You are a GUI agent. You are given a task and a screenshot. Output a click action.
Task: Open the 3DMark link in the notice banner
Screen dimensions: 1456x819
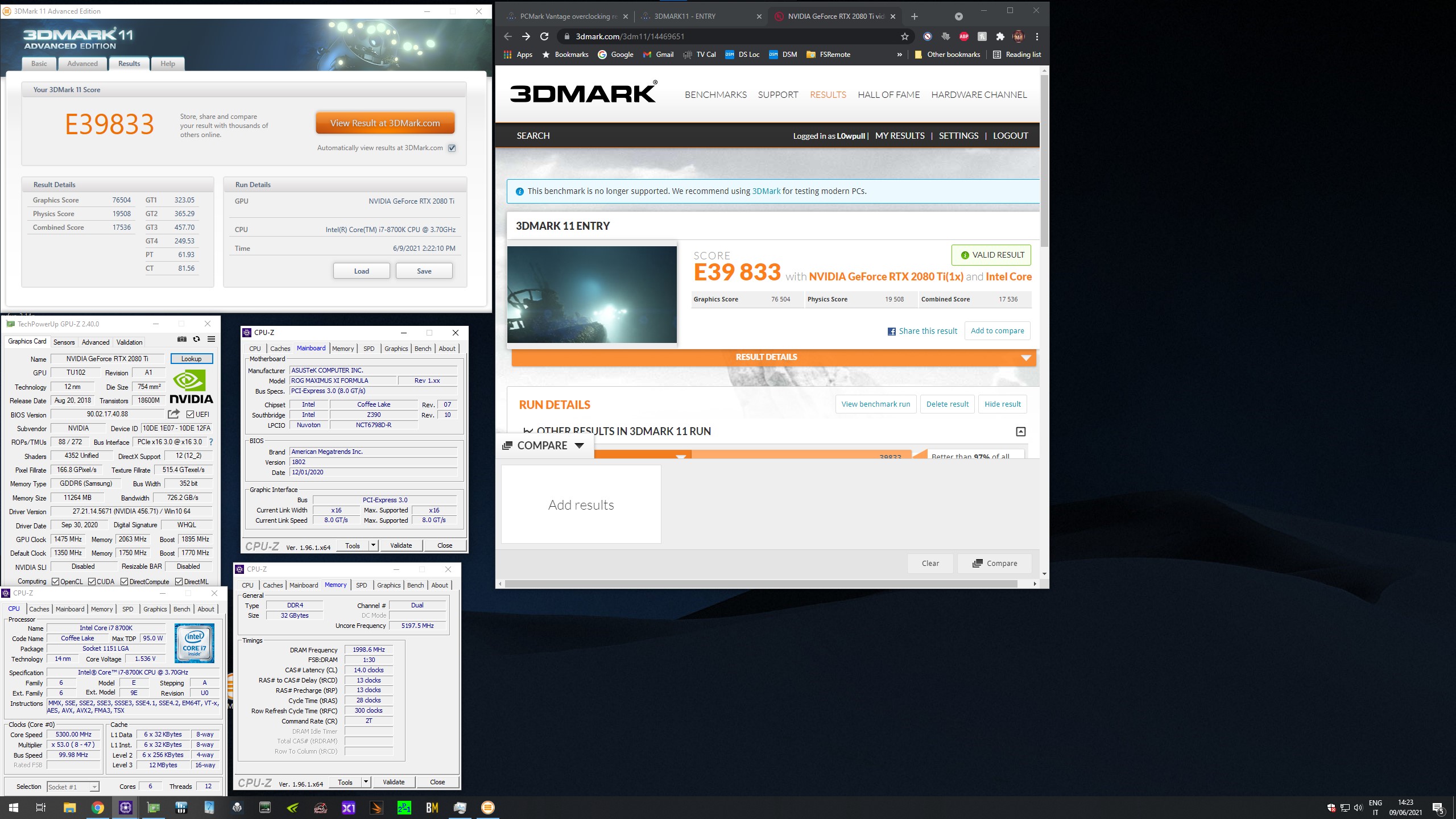click(x=766, y=192)
